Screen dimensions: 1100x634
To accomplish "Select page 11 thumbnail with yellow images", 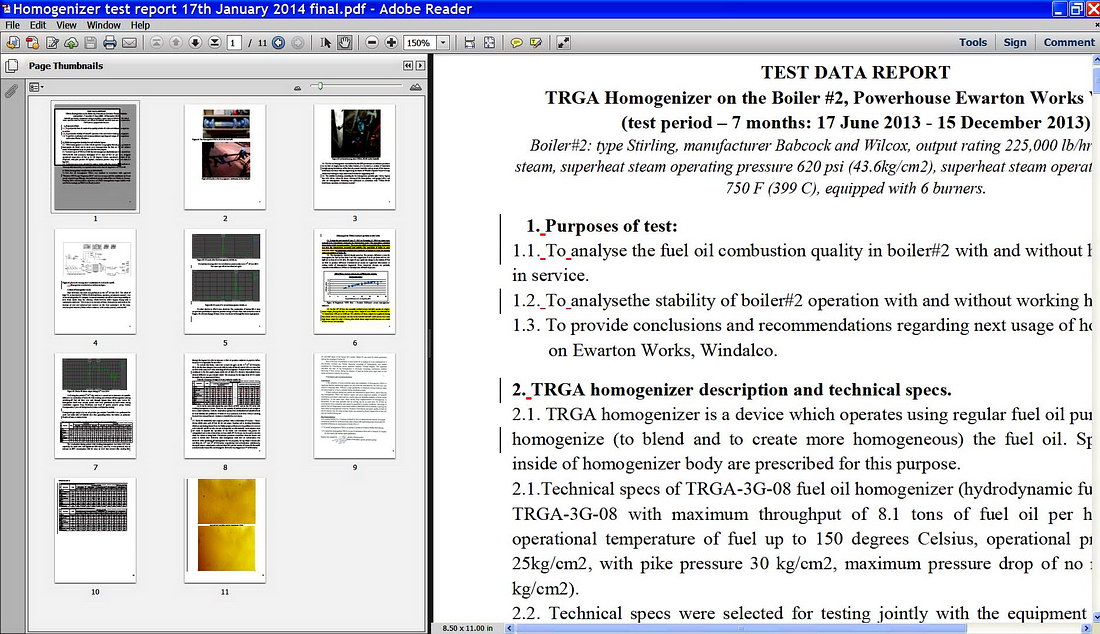I will click(x=225, y=530).
